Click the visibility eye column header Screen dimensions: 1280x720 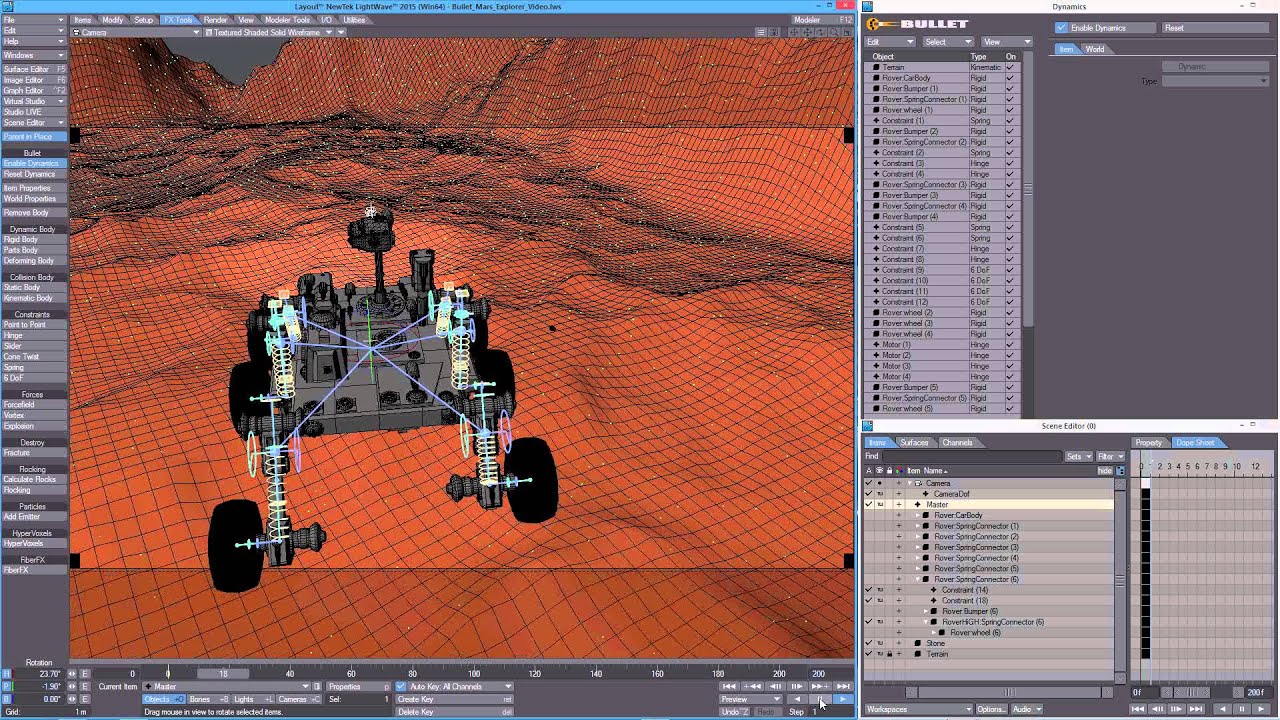pyautogui.click(x=879, y=471)
